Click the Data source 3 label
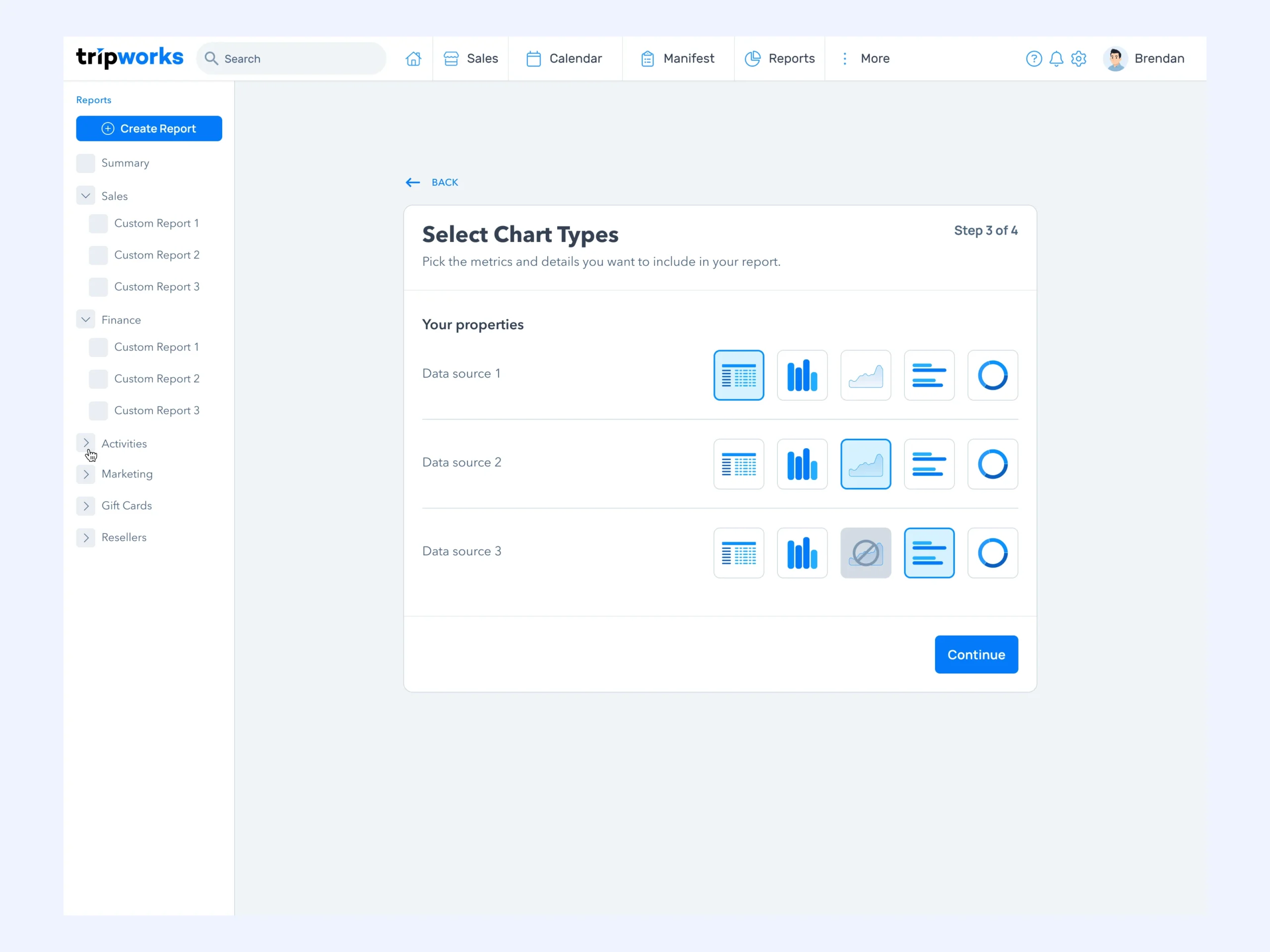1270x952 pixels. pos(461,551)
